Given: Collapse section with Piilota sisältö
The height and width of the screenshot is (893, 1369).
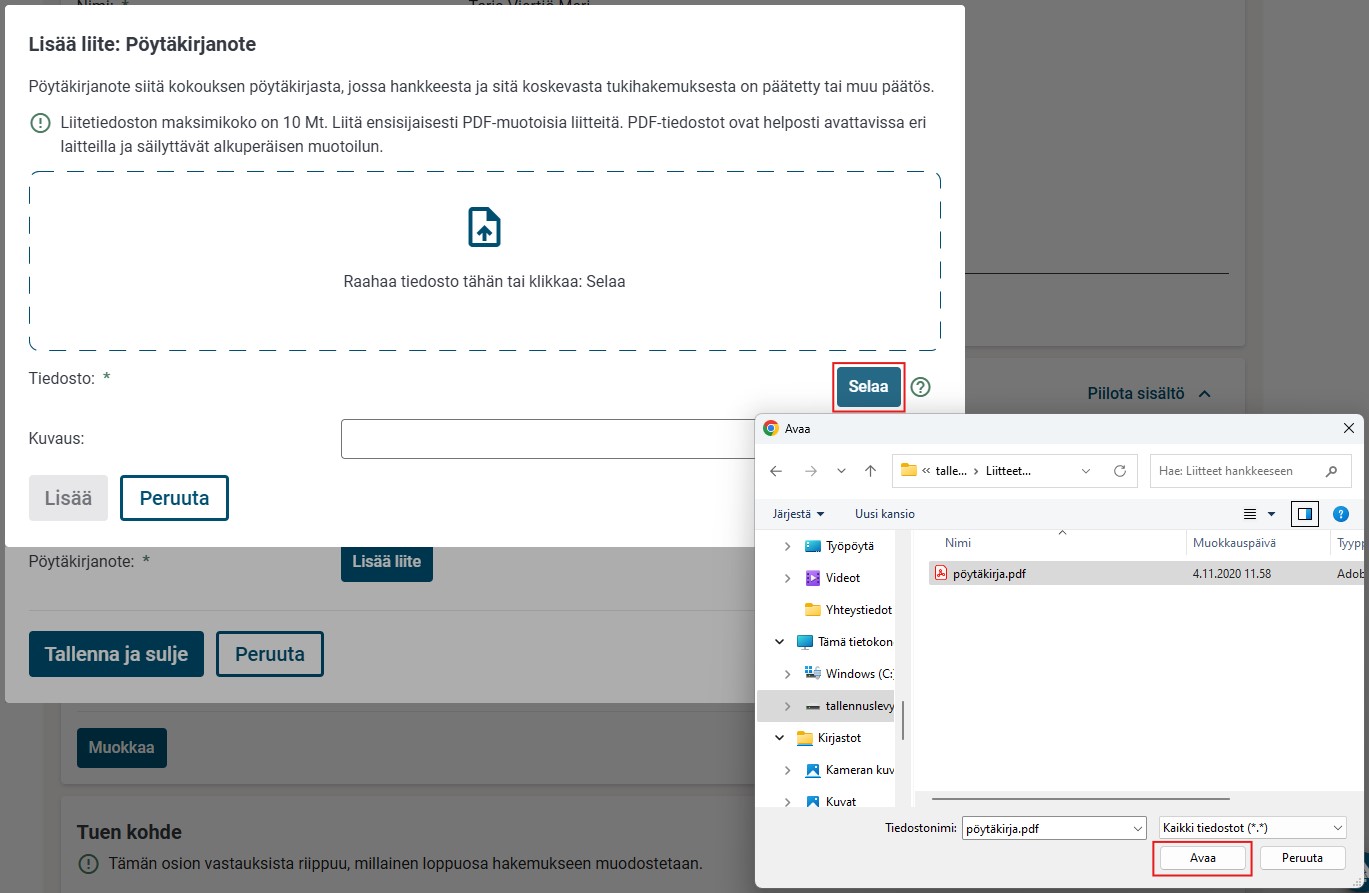Looking at the screenshot, I should coord(1149,394).
